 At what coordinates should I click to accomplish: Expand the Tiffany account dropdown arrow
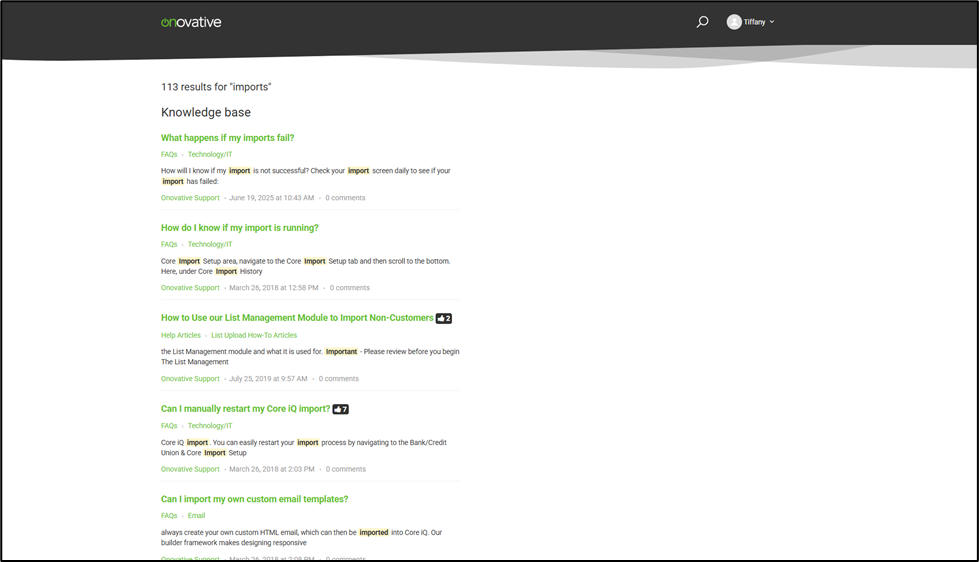[772, 22]
